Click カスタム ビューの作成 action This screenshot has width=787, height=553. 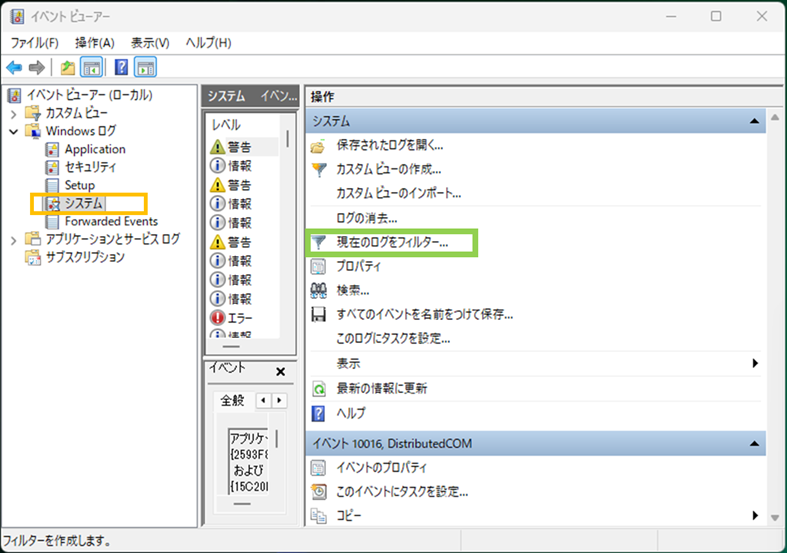coord(388,170)
